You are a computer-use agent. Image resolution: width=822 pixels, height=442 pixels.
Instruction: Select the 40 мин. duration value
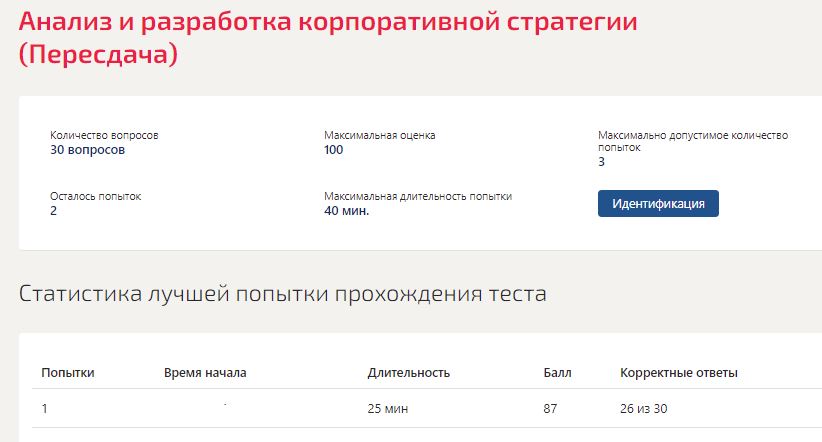(x=347, y=211)
